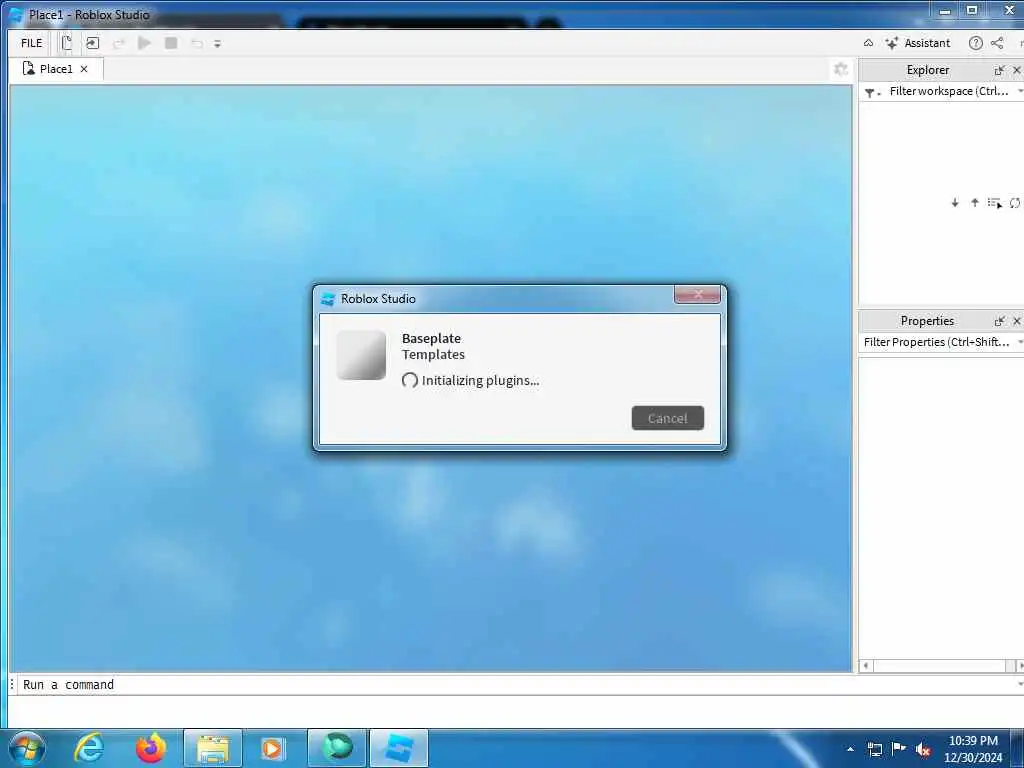Collapse the ribbon with caret icon

tap(868, 43)
